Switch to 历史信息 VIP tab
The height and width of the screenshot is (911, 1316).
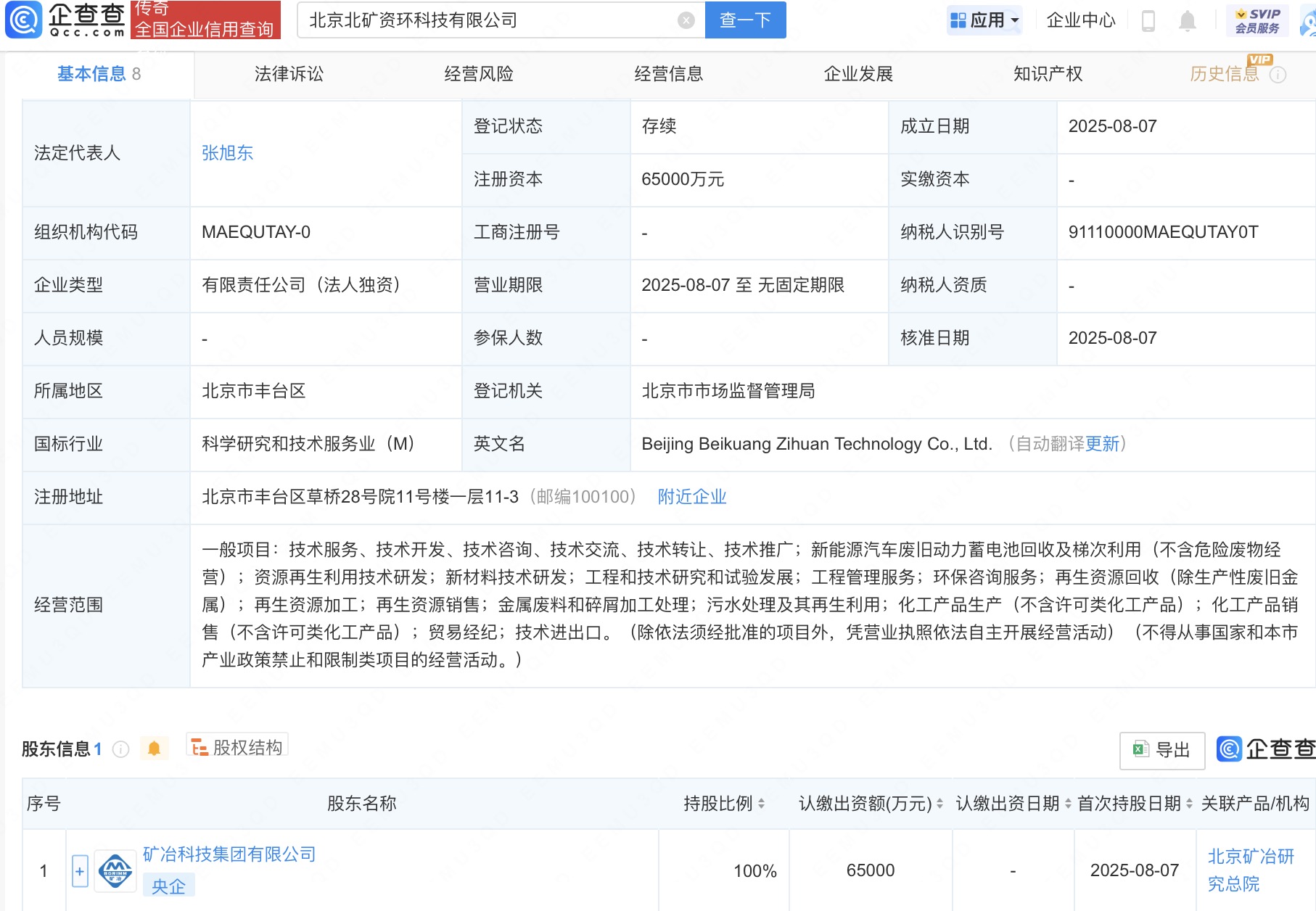coord(1225,74)
